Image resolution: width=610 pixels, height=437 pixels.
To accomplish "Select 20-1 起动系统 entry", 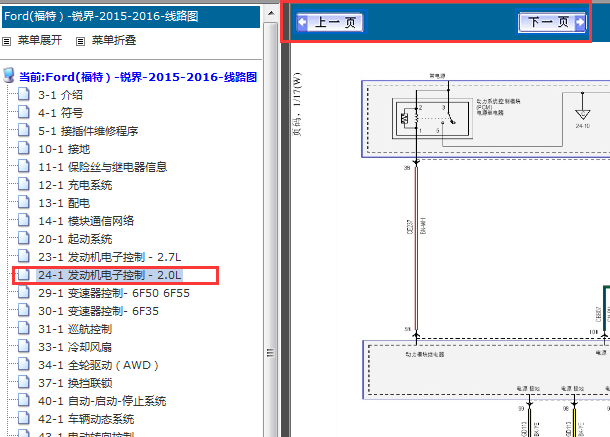I will coord(75,239).
